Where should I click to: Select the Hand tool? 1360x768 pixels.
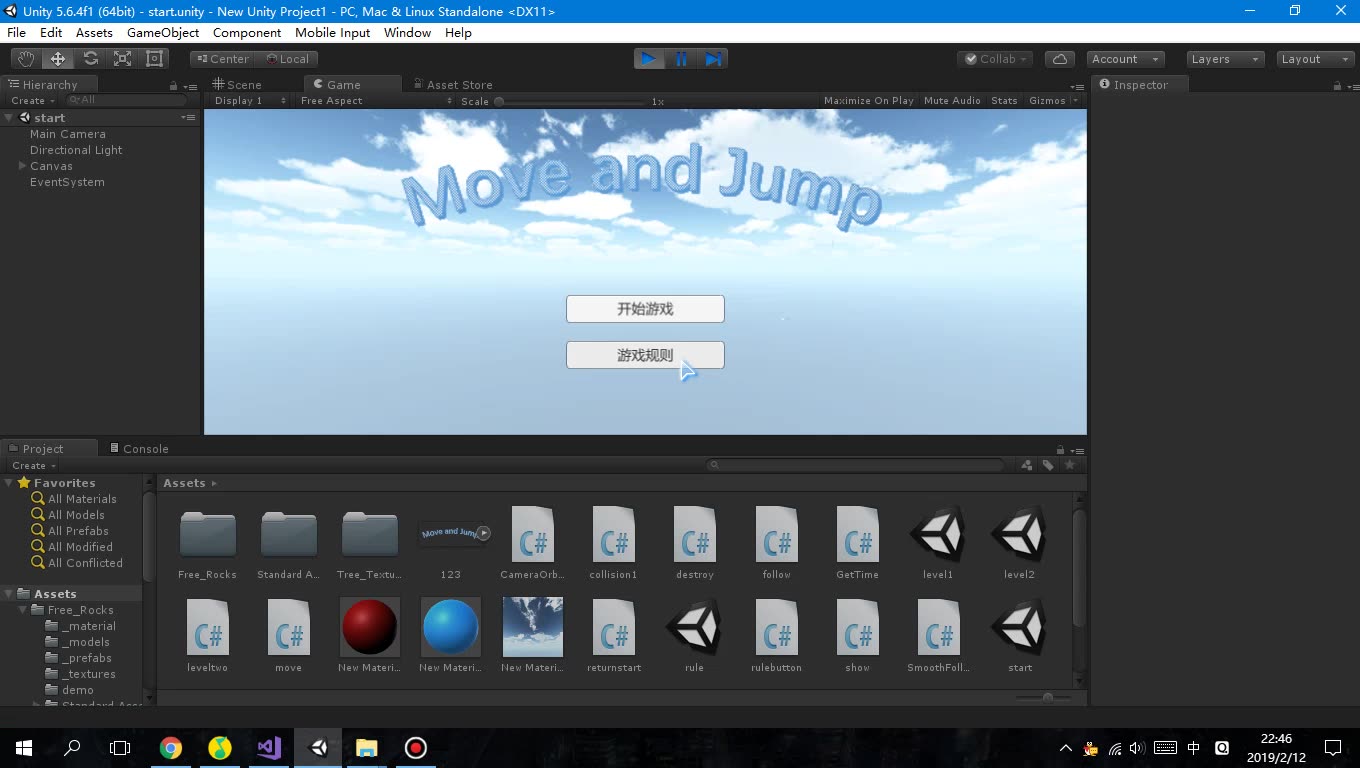26,59
